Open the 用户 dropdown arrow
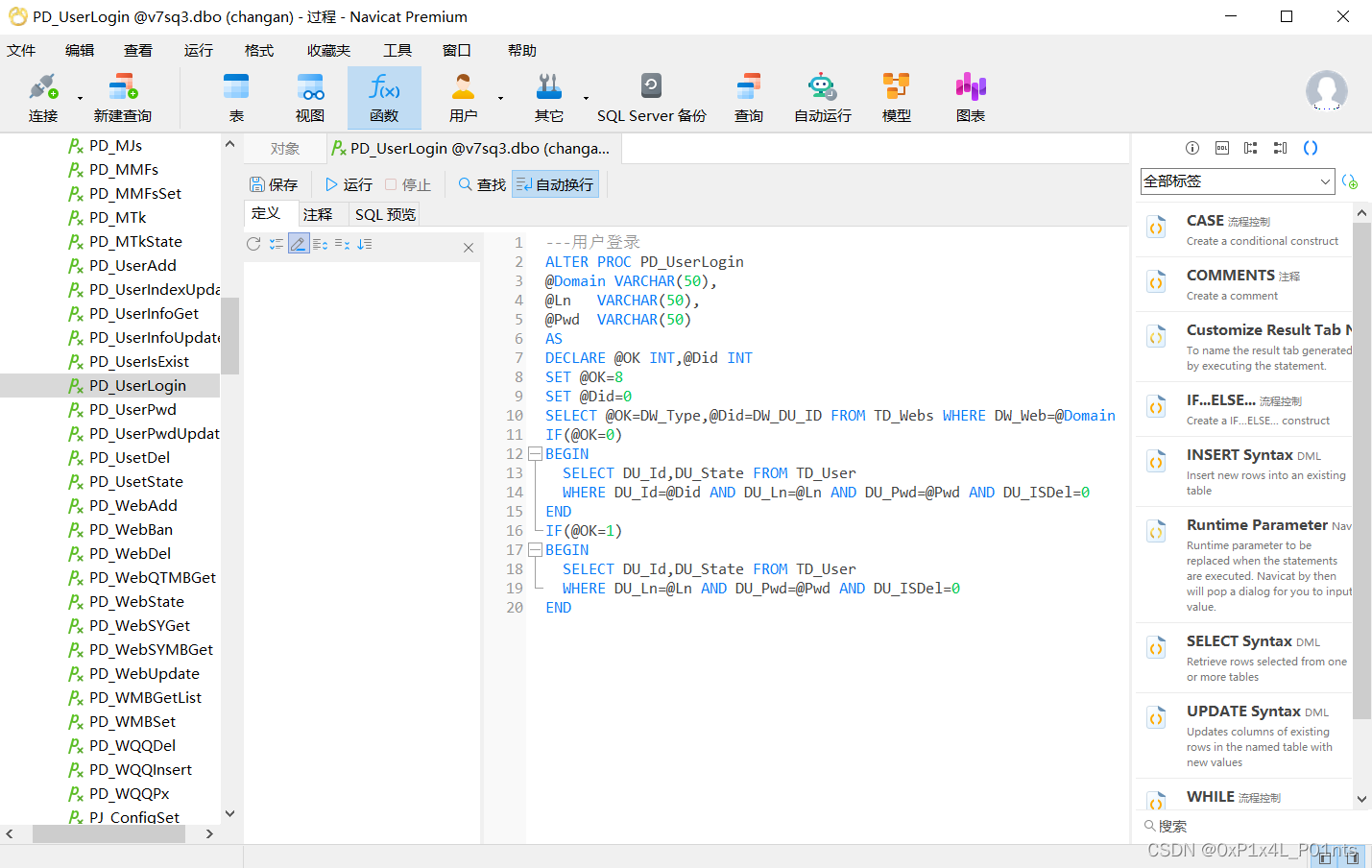 [x=500, y=98]
